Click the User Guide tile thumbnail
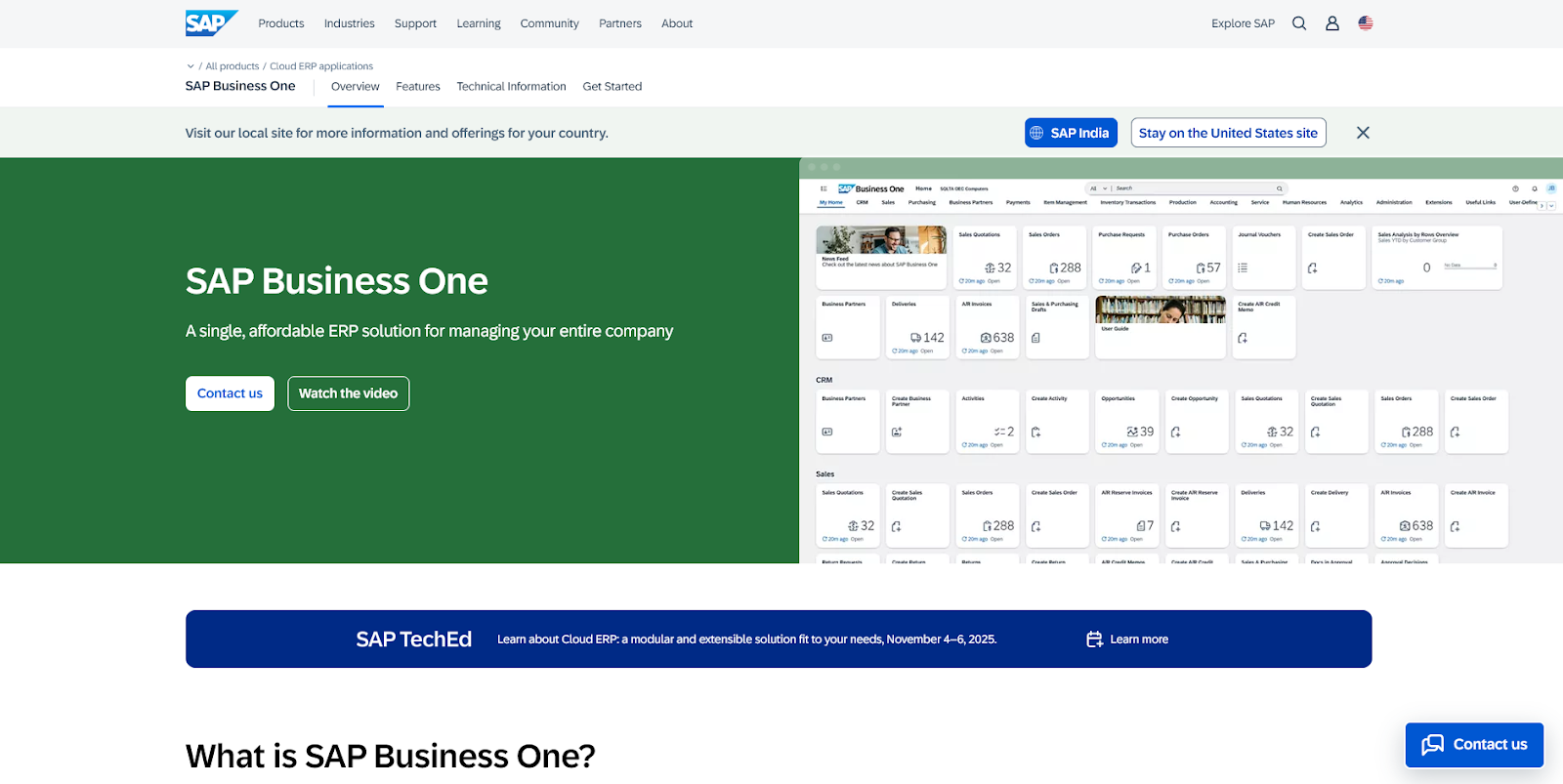The image size is (1563, 784). coord(1161,309)
